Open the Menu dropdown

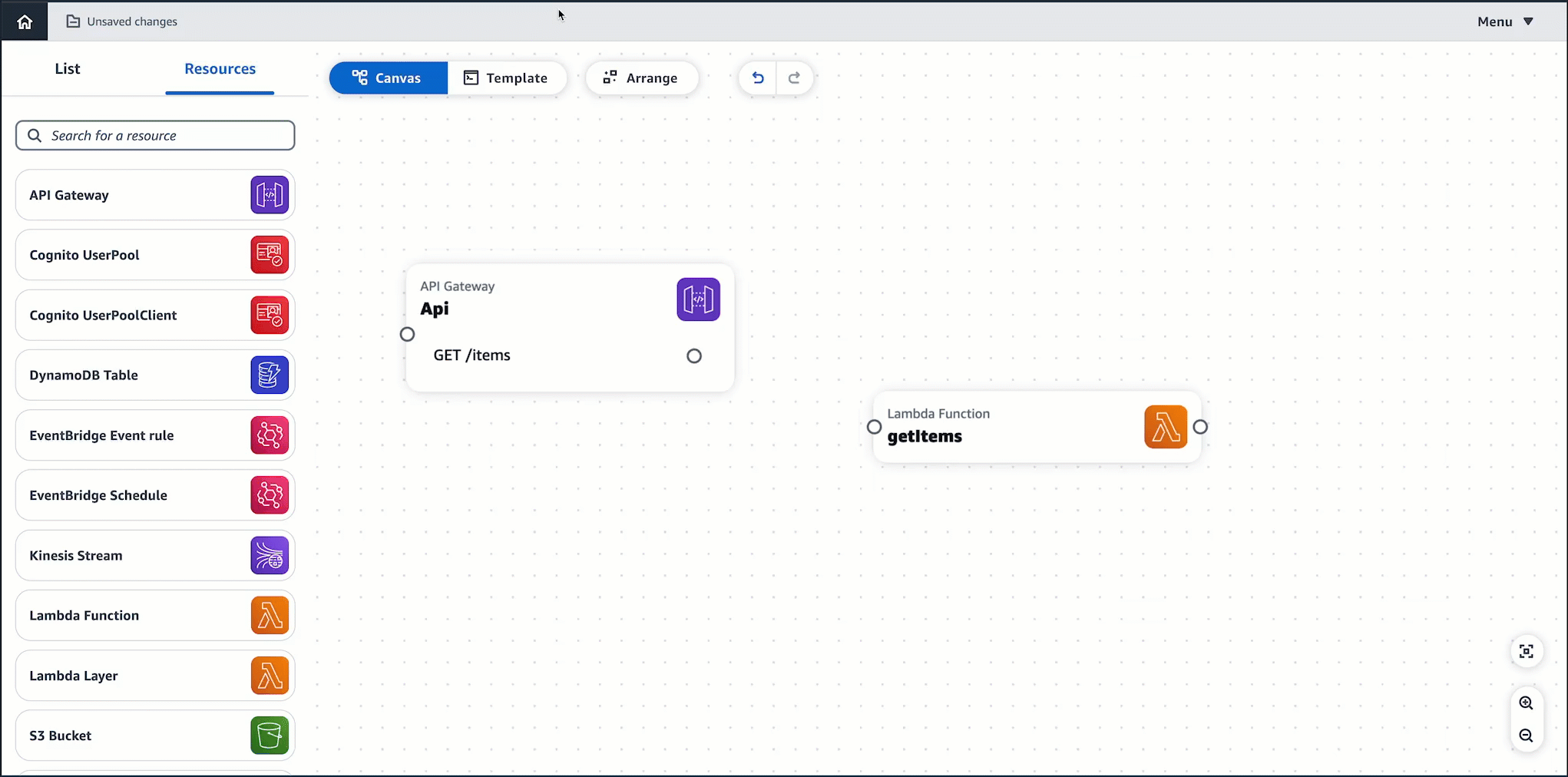click(1503, 21)
